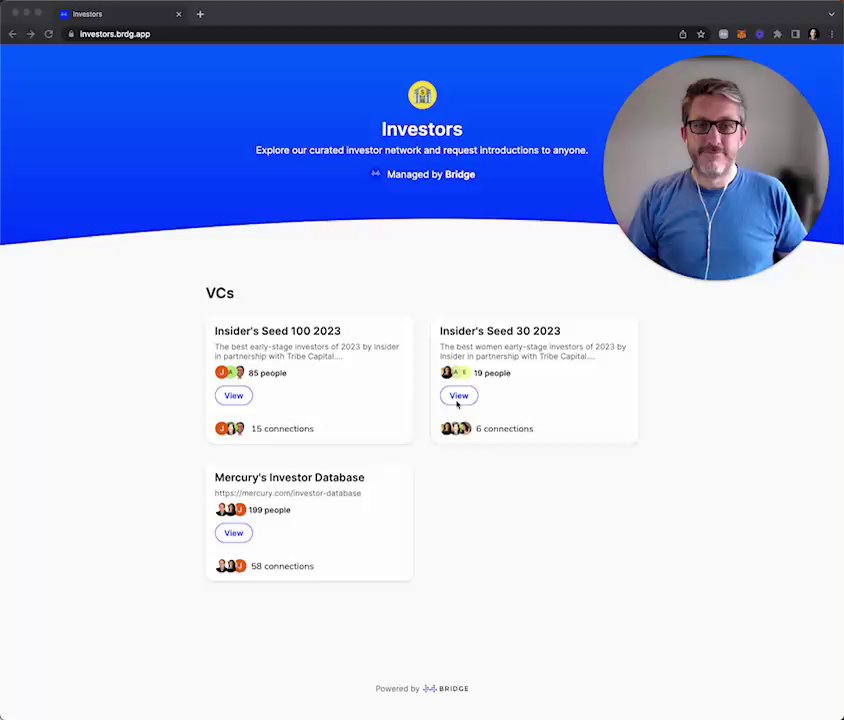The width and height of the screenshot is (844, 720).
Task: Open the Extensions puzzle menu
Action: click(777, 34)
